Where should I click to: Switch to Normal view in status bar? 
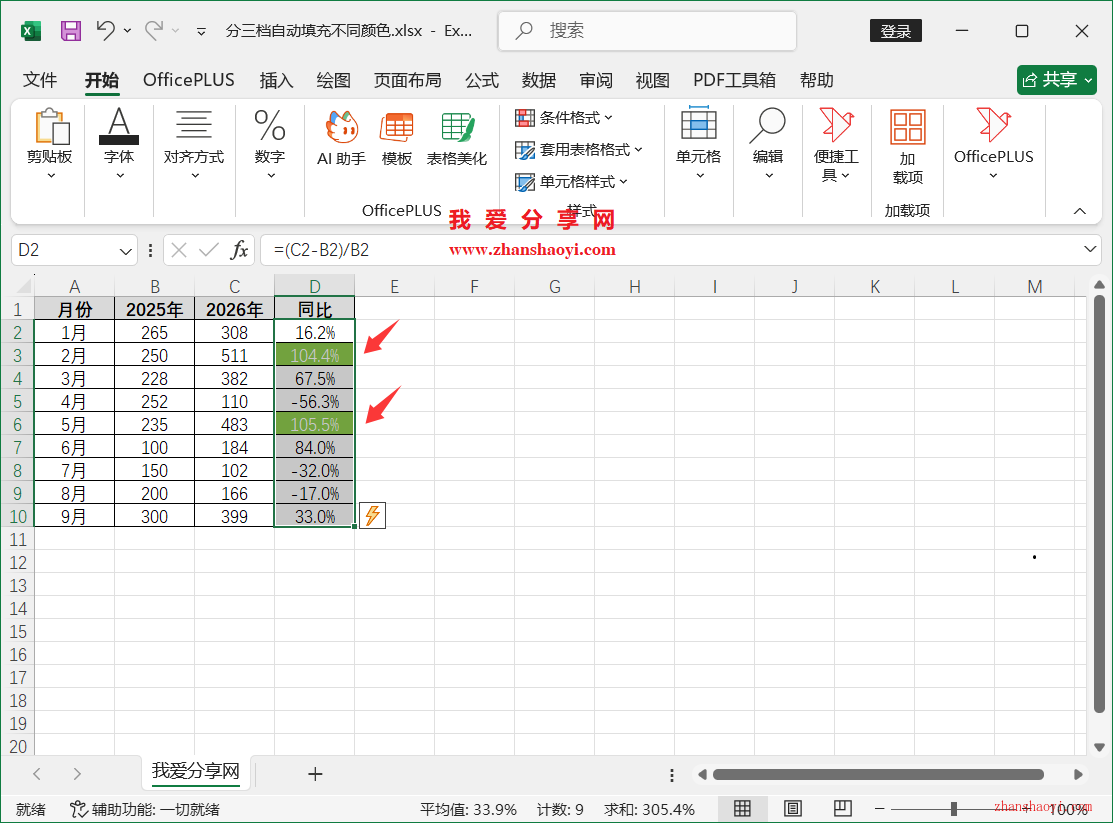(x=742, y=808)
